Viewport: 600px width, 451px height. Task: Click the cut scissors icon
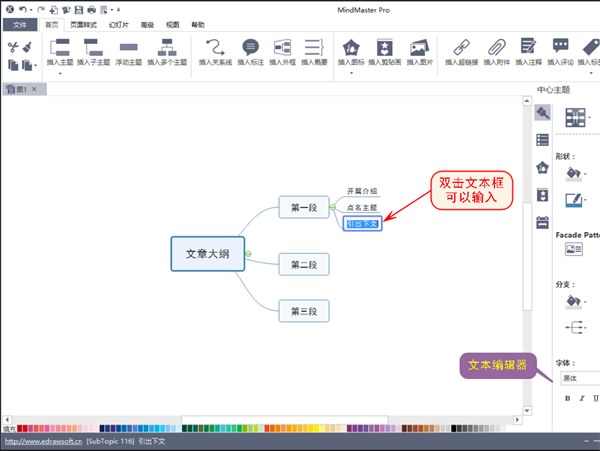click(x=13, y=47)
